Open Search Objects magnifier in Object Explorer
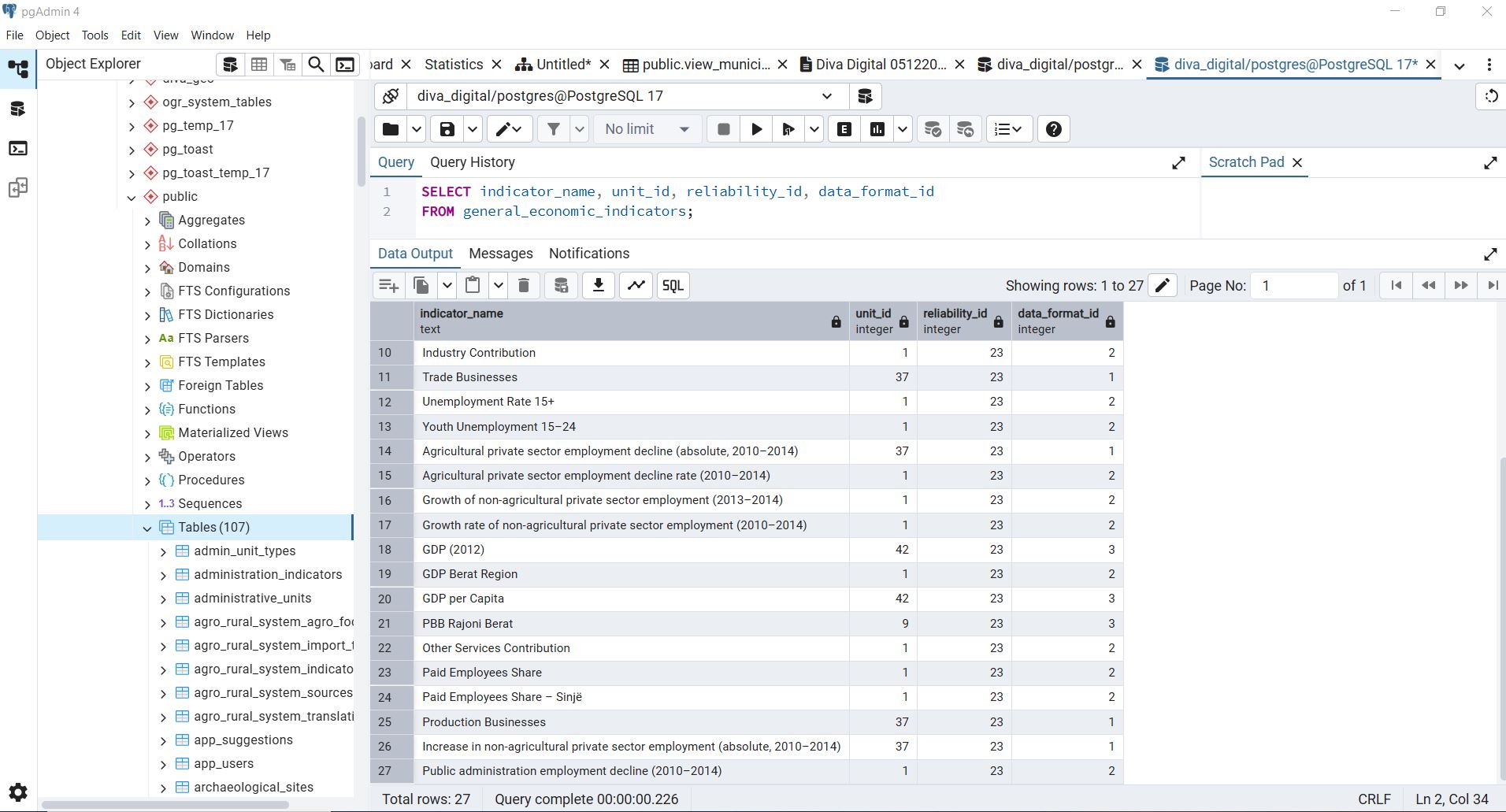Image resolution: width=1506 pixels, height=812 pixels. pos(316,65)
